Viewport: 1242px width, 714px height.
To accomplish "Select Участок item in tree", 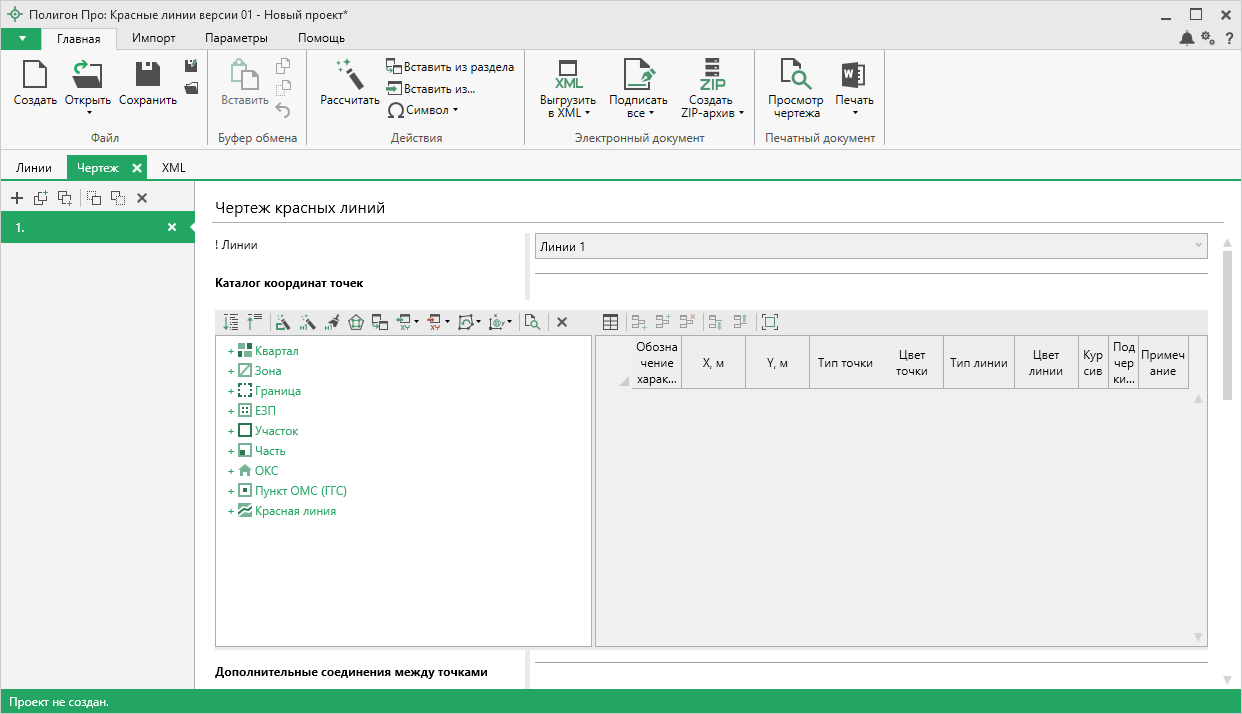I will [x=276, y=431].
